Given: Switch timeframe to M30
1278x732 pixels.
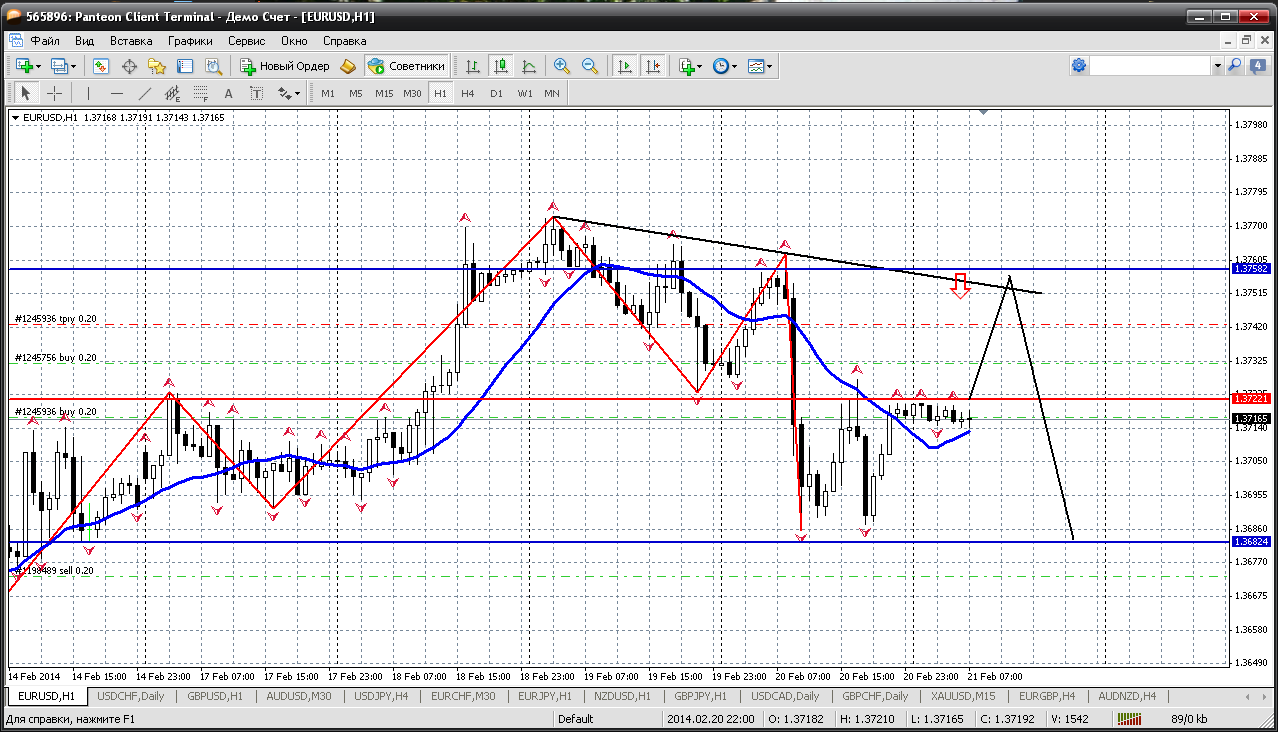Looking at the screenshot, I should [x=412, y=93].
